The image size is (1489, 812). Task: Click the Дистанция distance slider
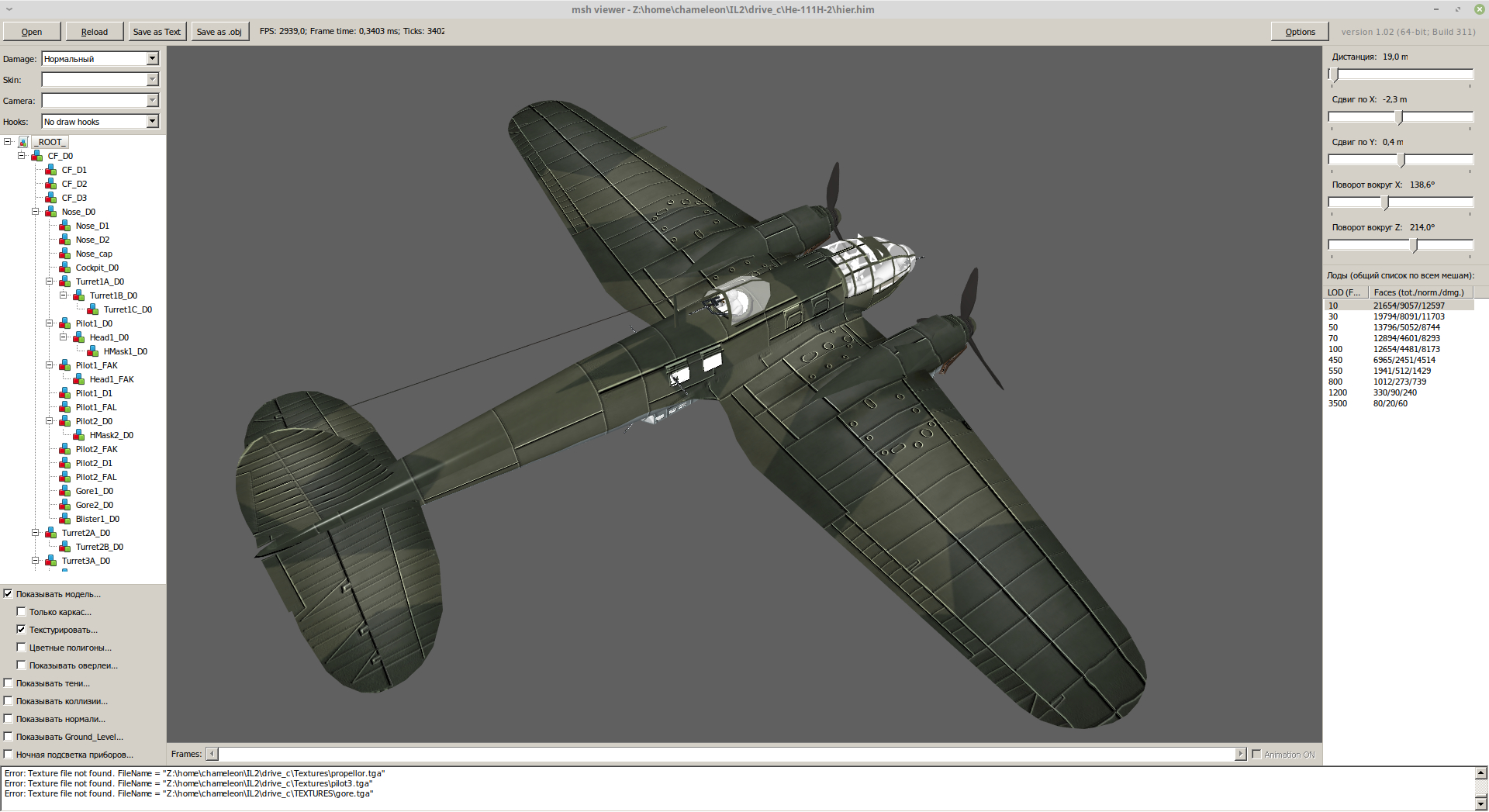[1401, 74]
